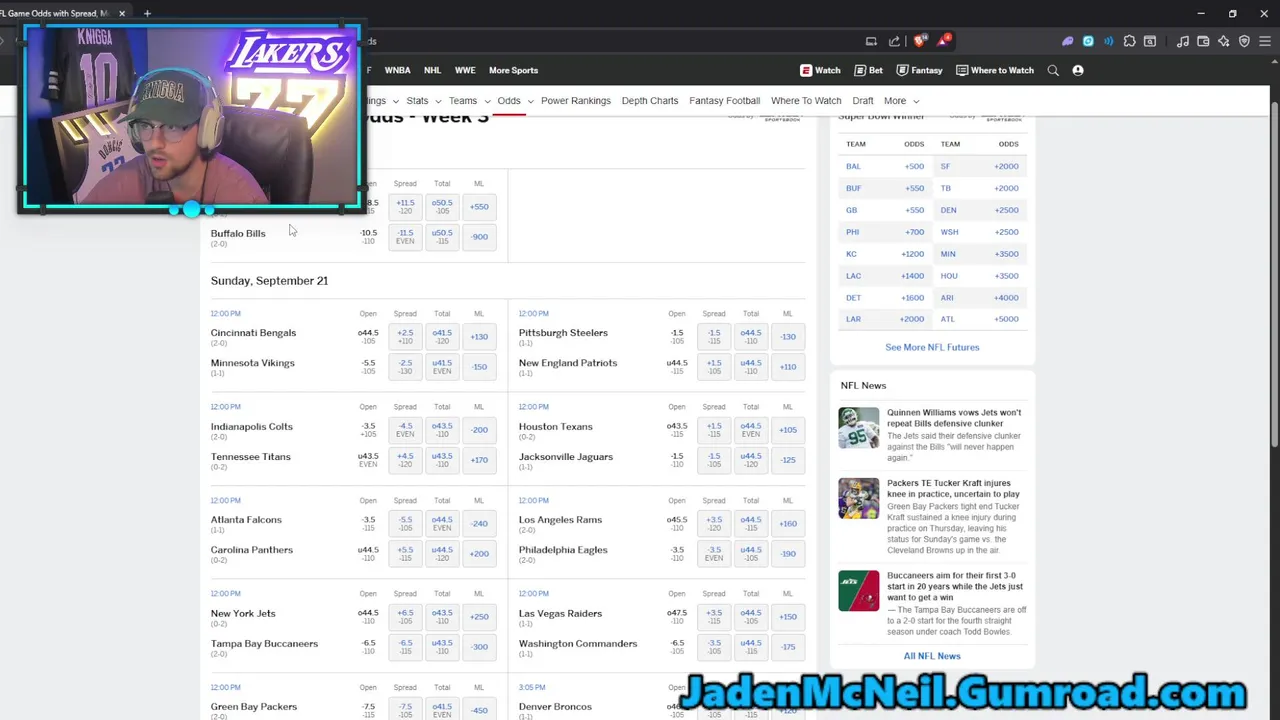Screen dimensions: 1280x720
Task: Expand the More dropdown in NFL subnav
Action: coord(901,101)
